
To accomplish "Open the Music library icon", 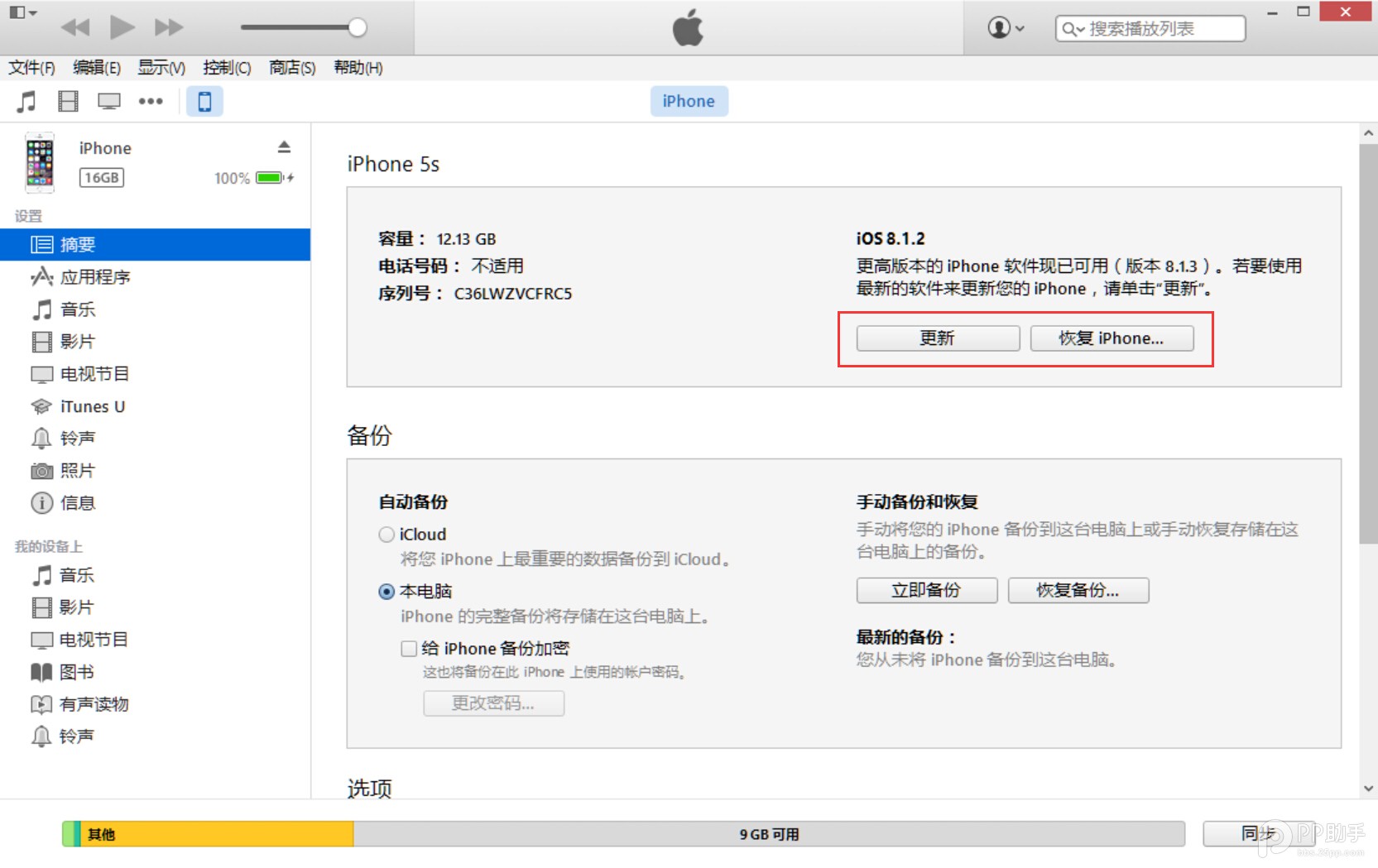I will (26, 101).
